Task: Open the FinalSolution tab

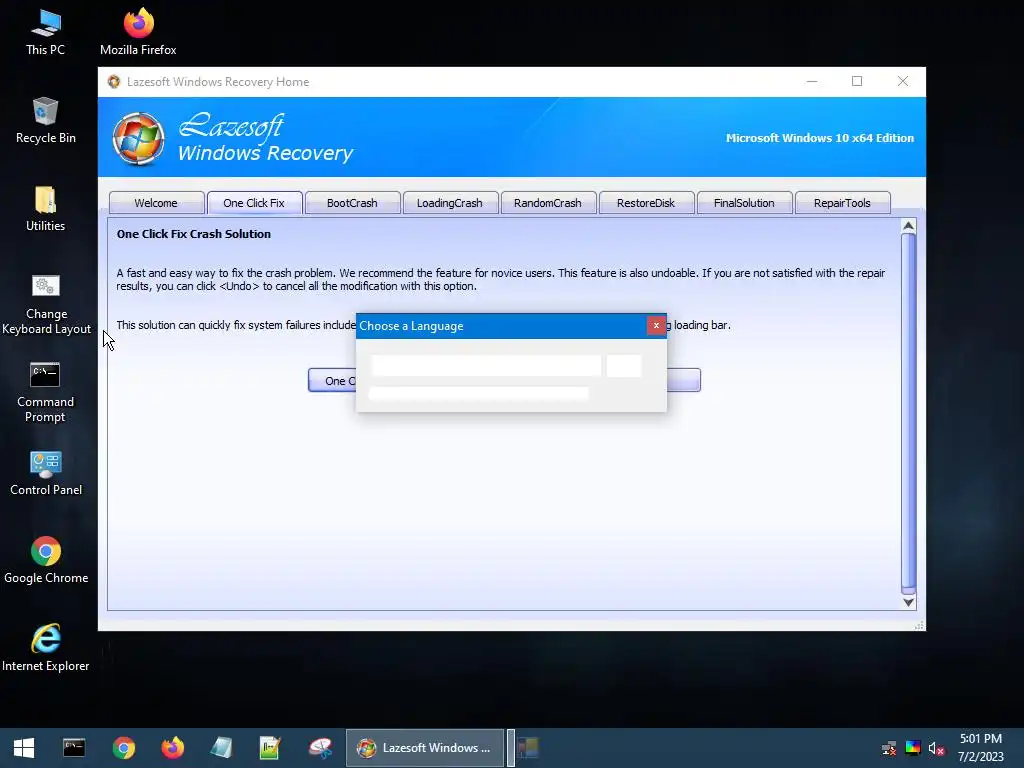Action: tap(744, 203)
